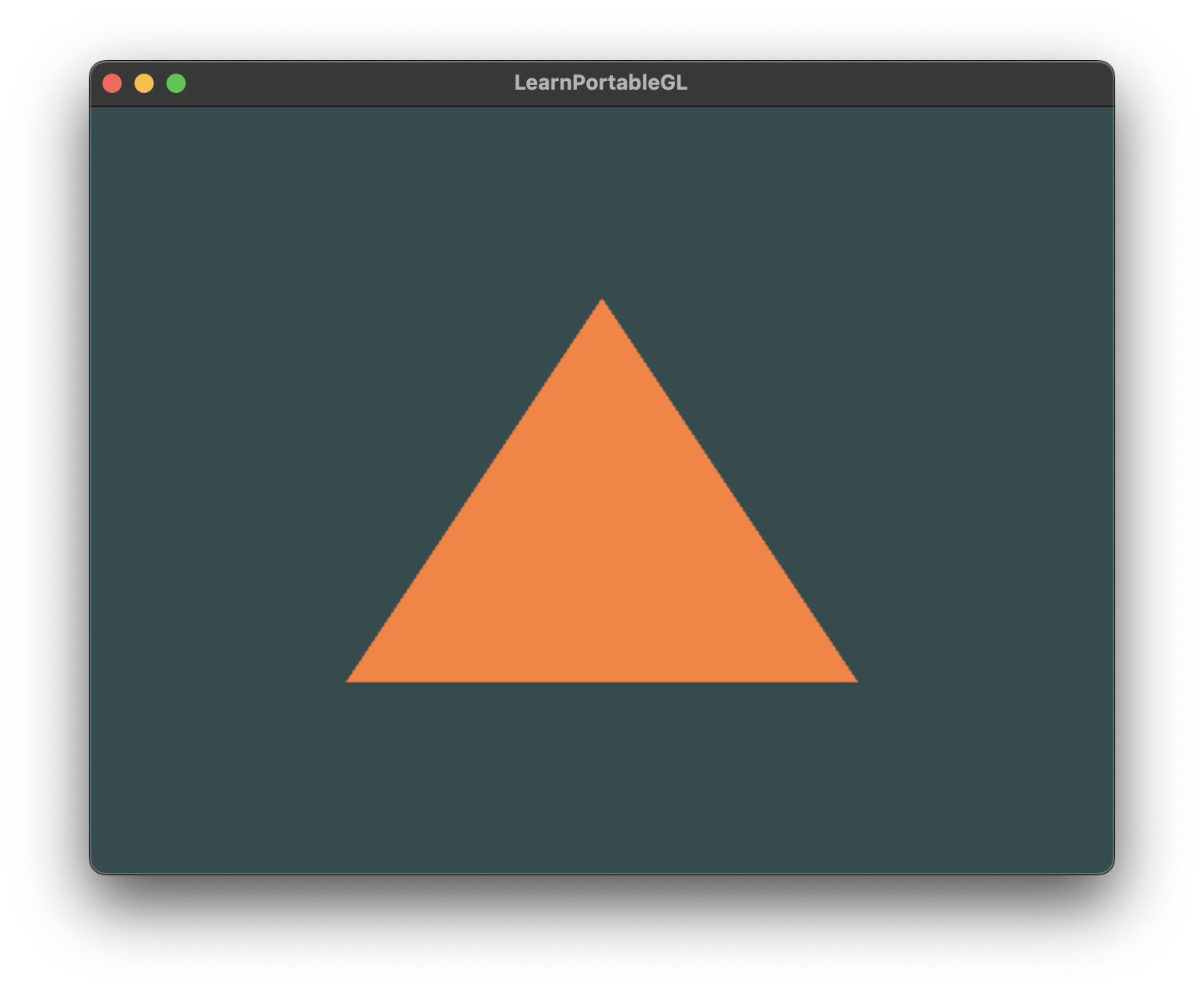
Task: Close the LearnPortableGL window
Action: click(112, 83)
